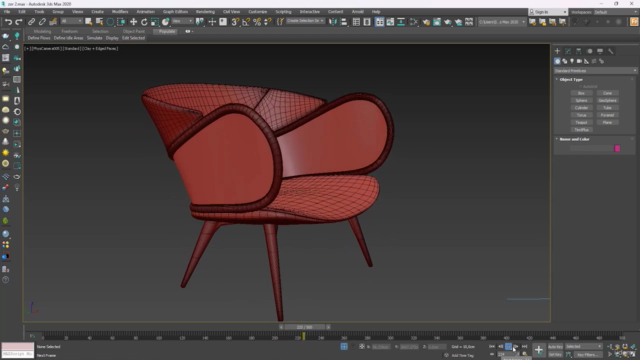Open the reference coordinate View dropdown

tap(182, 21)
